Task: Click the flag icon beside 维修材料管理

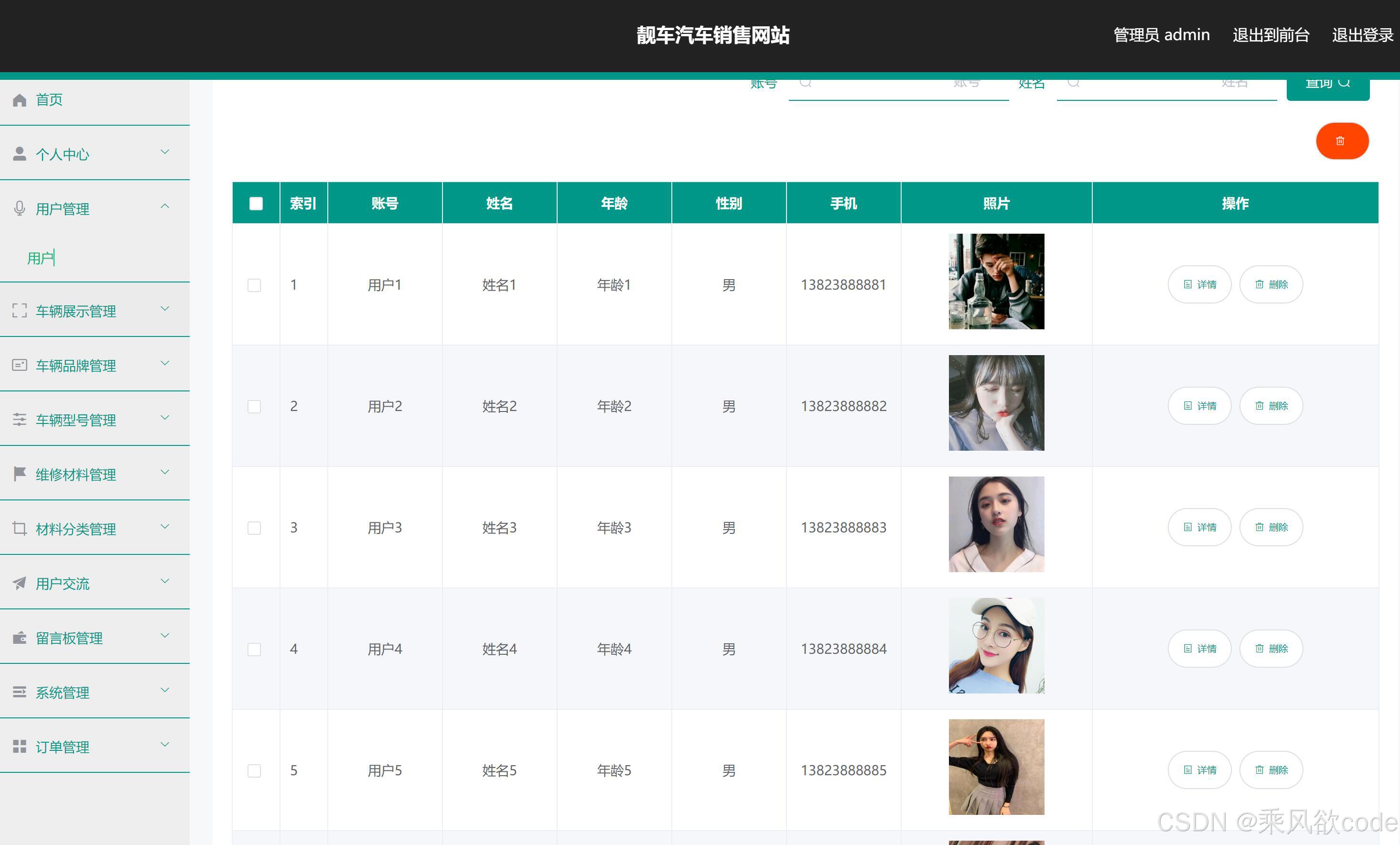Action: tap(19, 473)
